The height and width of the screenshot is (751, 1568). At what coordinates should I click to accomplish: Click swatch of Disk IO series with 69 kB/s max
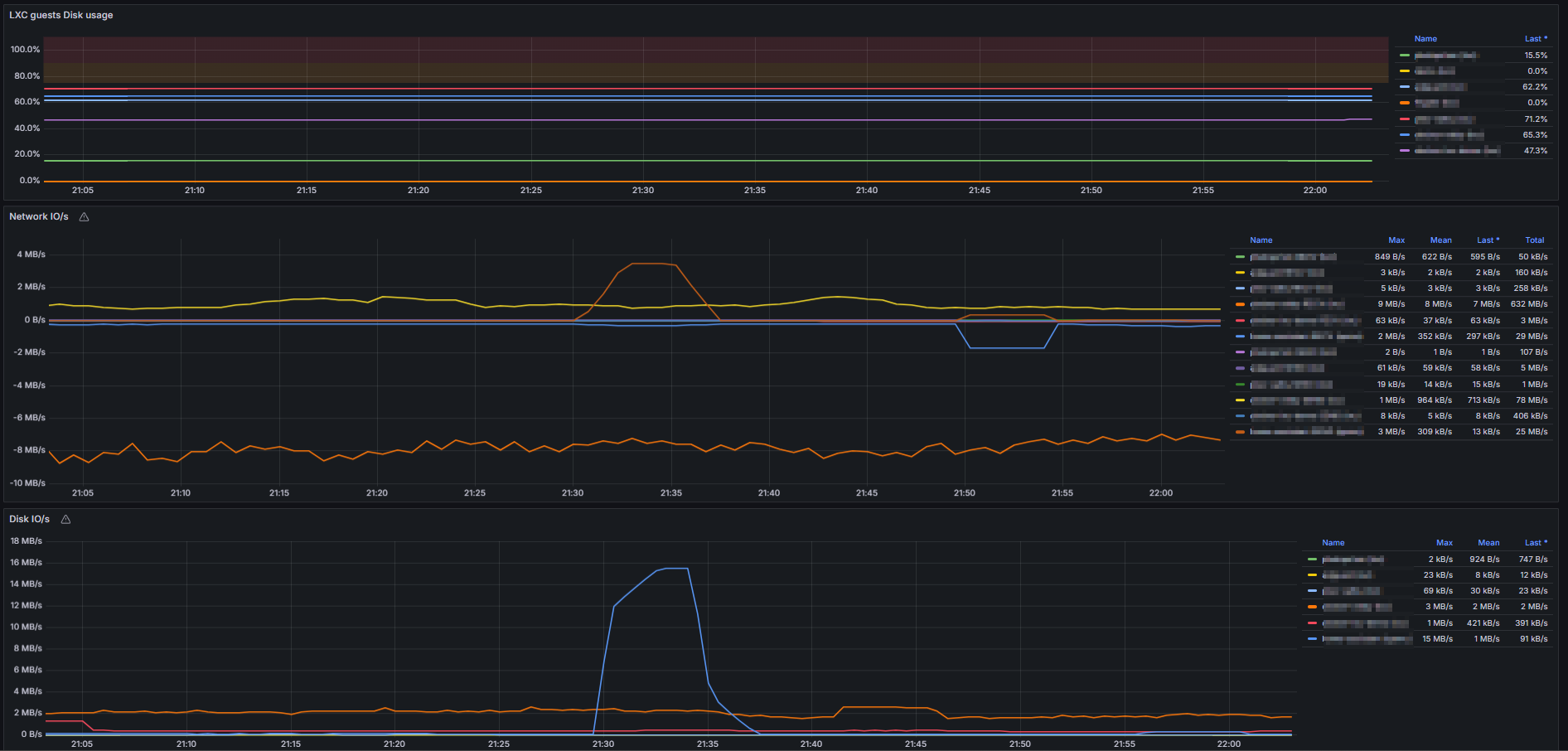1312,591
